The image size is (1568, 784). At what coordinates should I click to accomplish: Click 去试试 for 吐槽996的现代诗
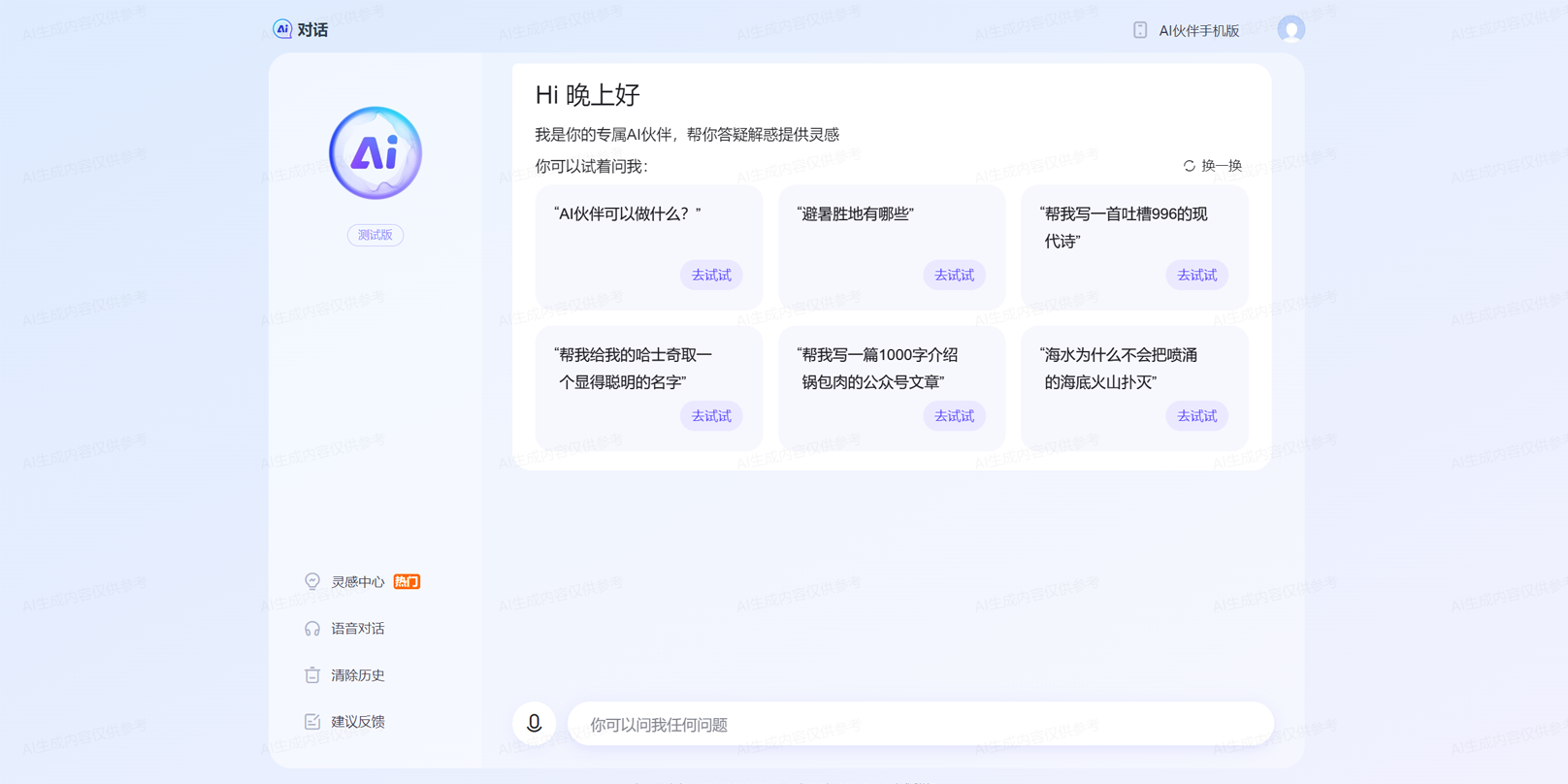tap(1196, 276)
